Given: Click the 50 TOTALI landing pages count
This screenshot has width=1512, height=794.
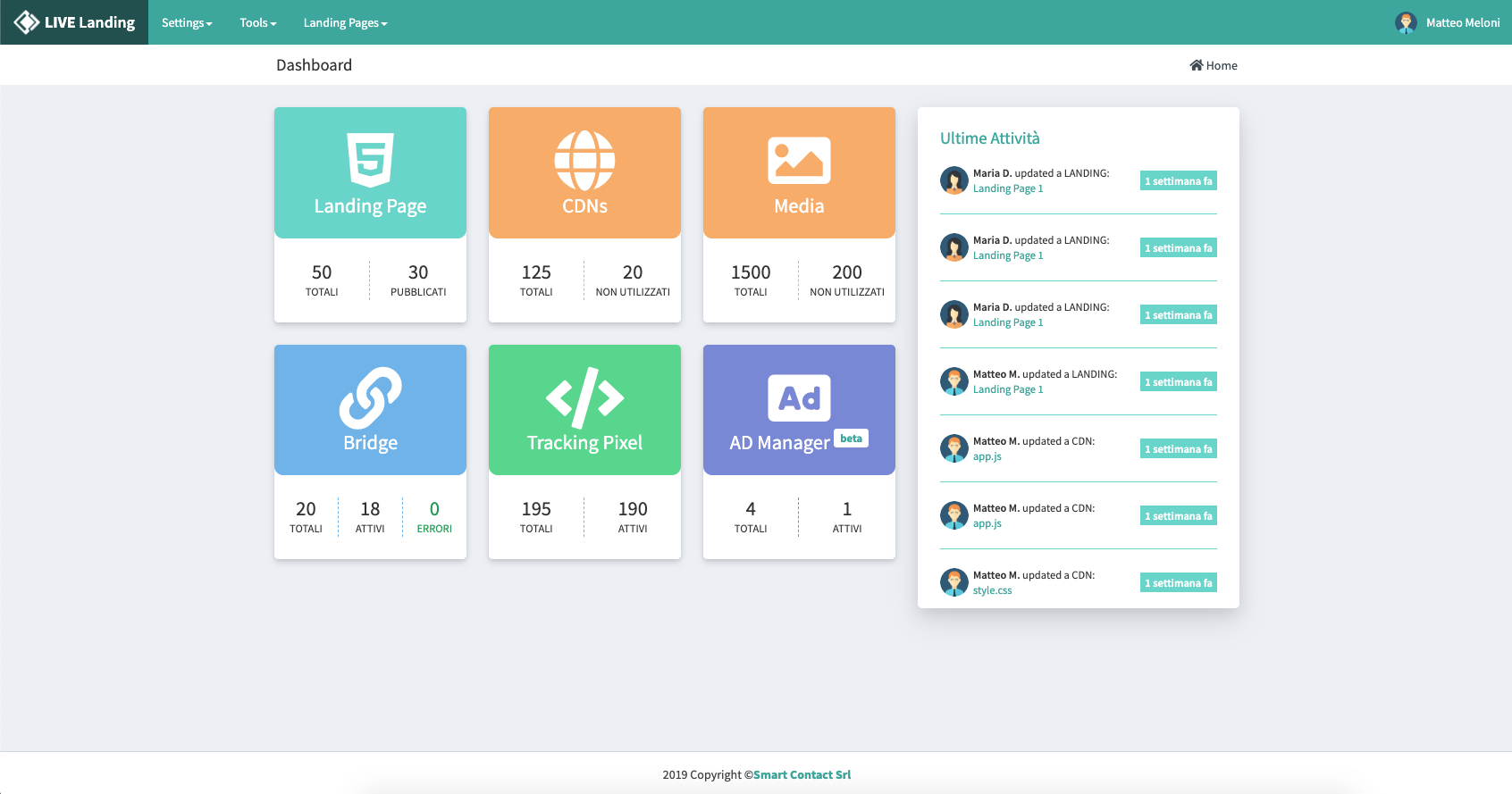Looking at the screenshot, I should 322,280.
